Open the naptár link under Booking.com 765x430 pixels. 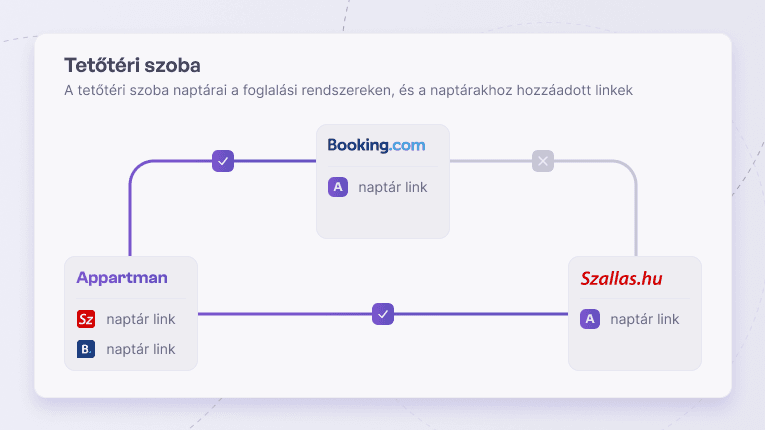(393, 187)
